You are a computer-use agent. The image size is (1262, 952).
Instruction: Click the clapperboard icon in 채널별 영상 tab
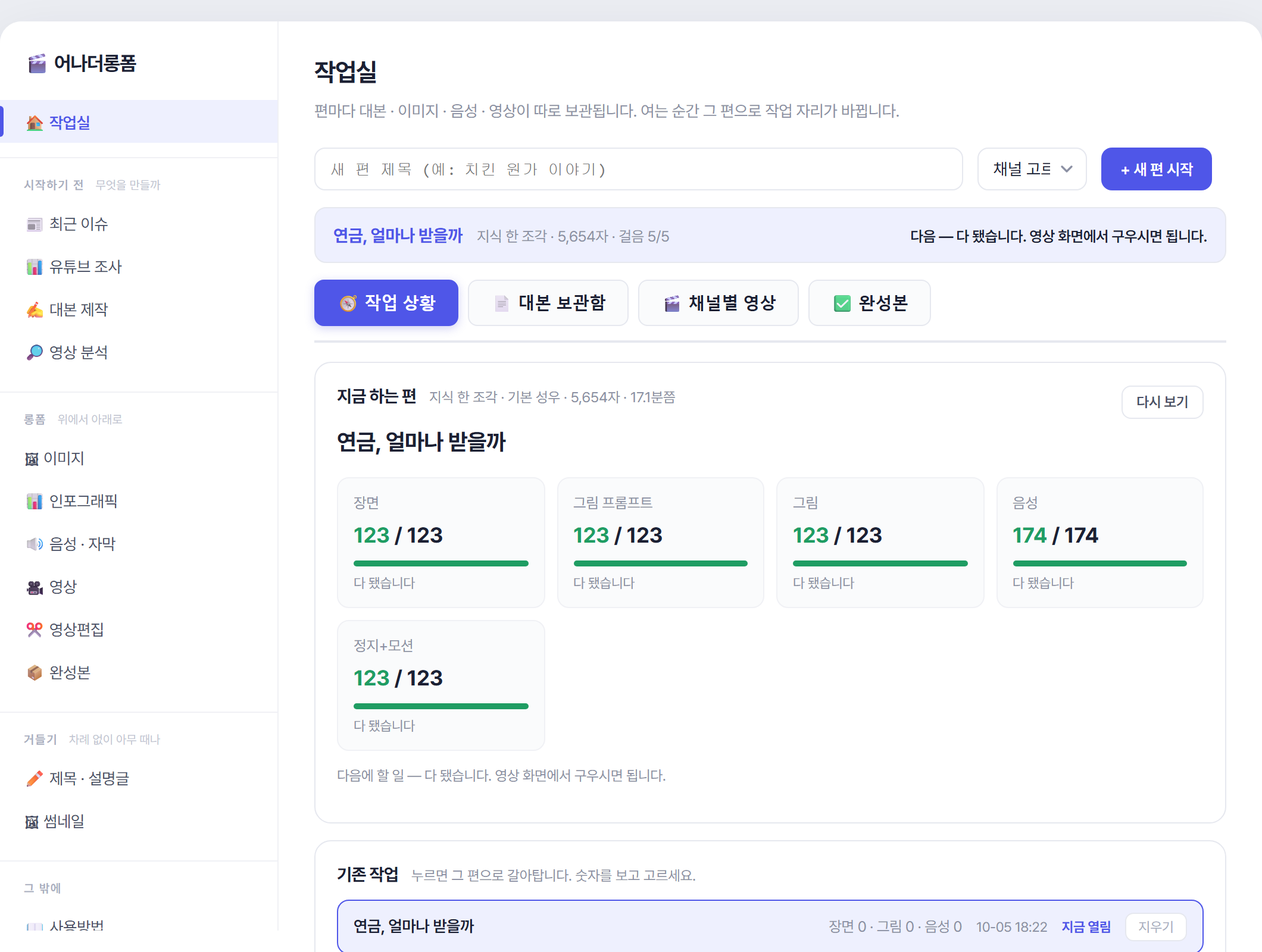pyautogui.click(x=672, y=303)
